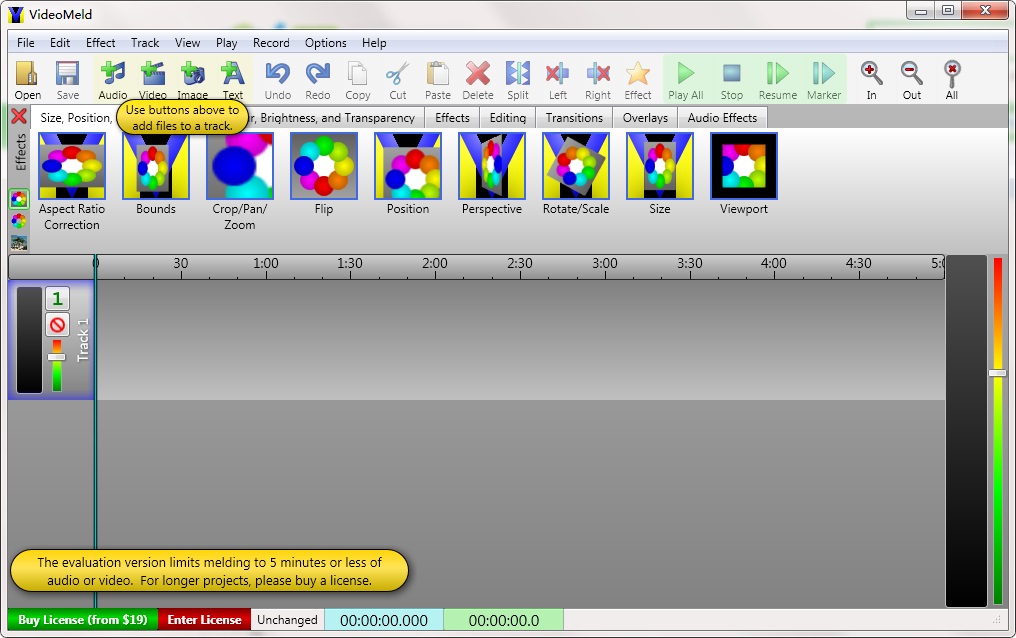Click the Split toolbar icon

[518, 80]
